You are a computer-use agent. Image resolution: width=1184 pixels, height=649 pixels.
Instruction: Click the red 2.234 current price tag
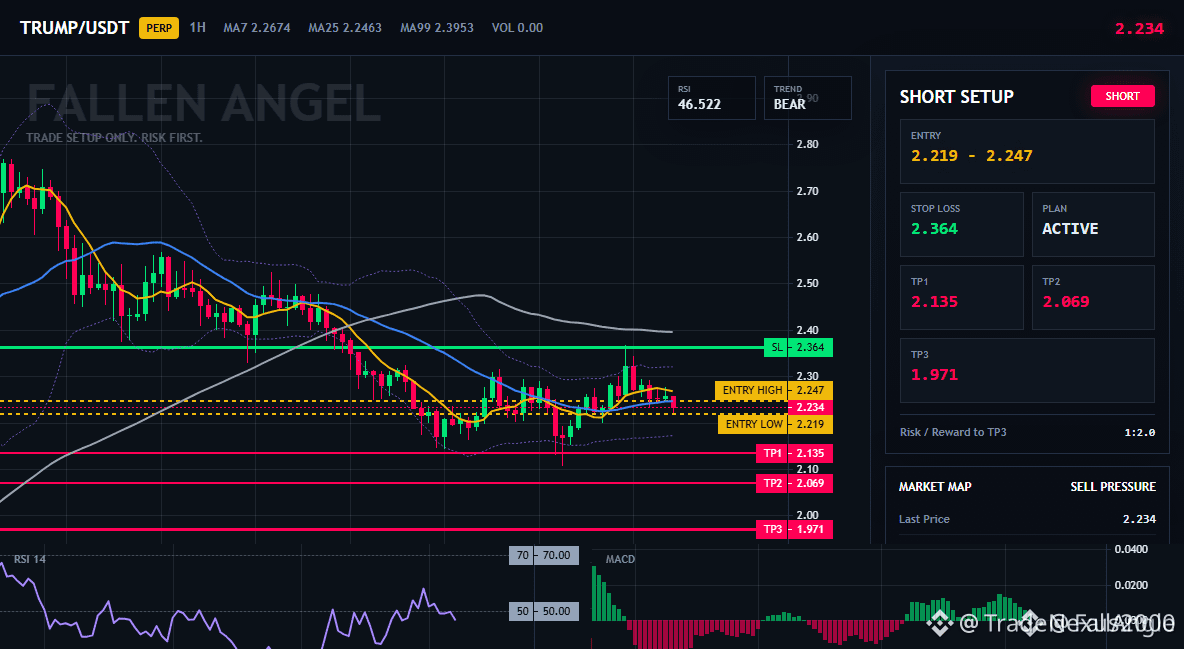coord(810,407)
